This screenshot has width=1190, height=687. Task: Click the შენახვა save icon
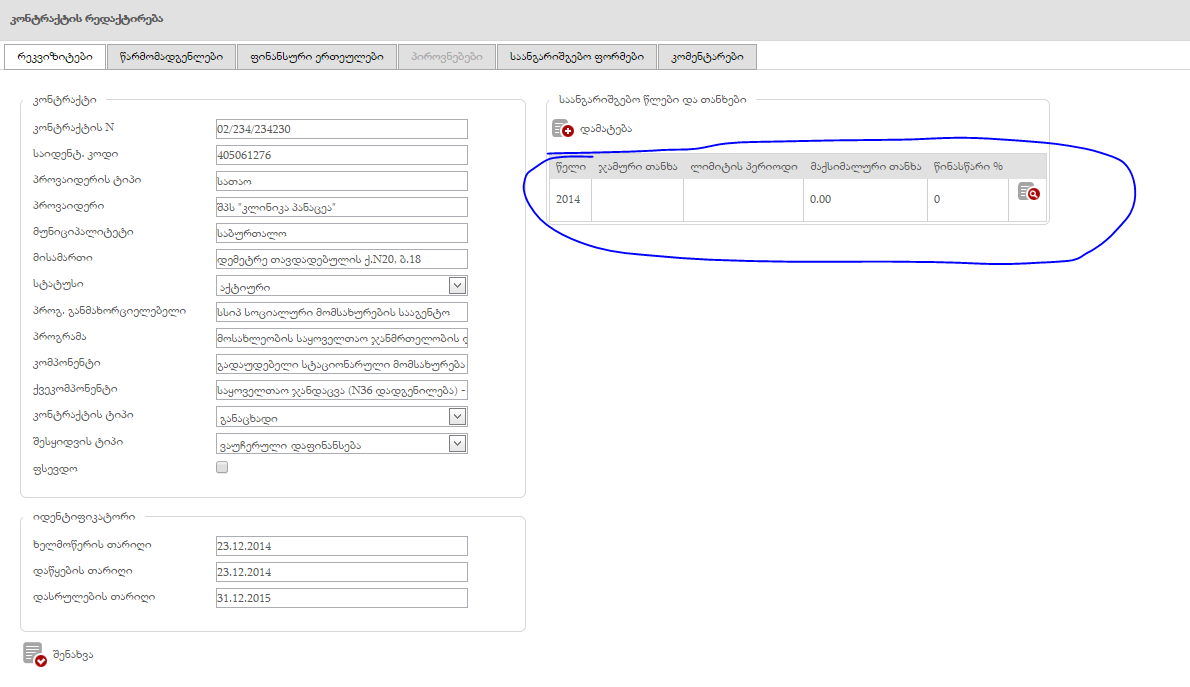click(35, 655)
